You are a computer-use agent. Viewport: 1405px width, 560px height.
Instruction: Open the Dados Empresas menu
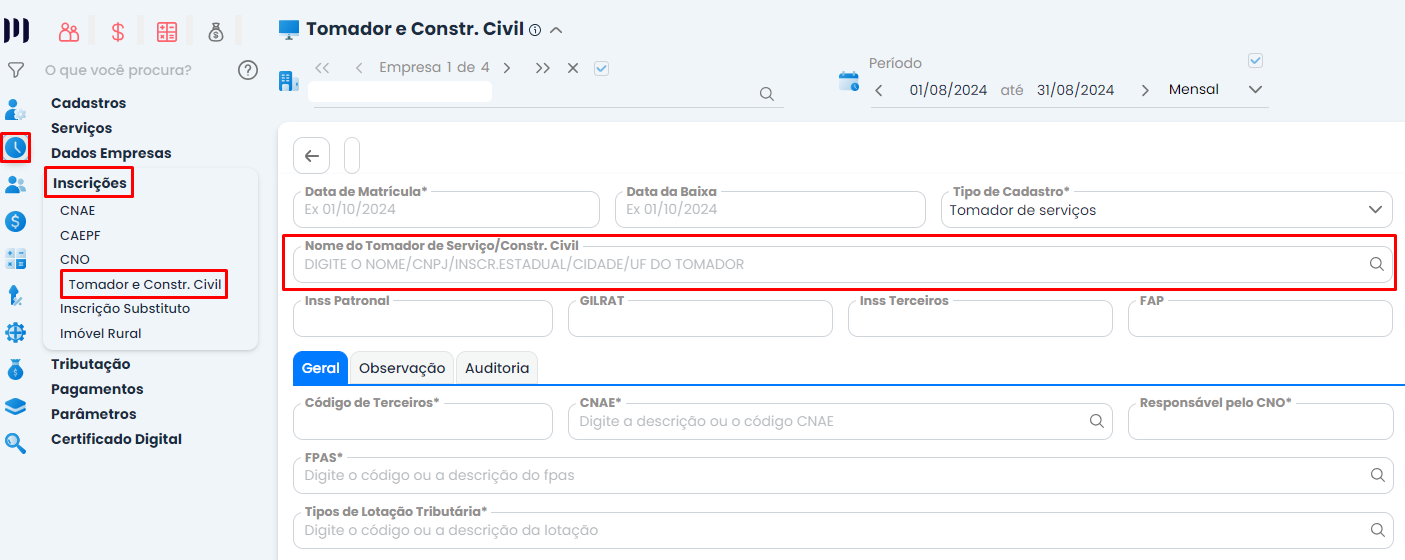click(x=111, y=153)
